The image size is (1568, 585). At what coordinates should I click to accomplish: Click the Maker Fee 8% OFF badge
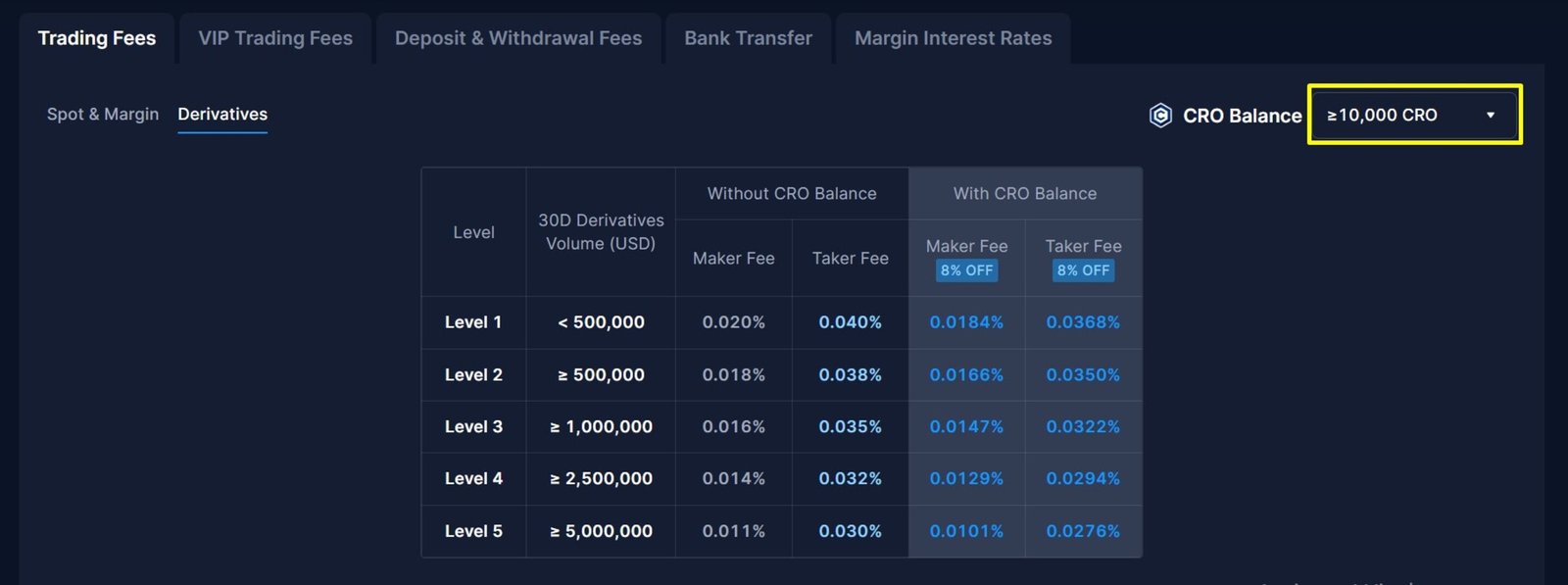966,270
